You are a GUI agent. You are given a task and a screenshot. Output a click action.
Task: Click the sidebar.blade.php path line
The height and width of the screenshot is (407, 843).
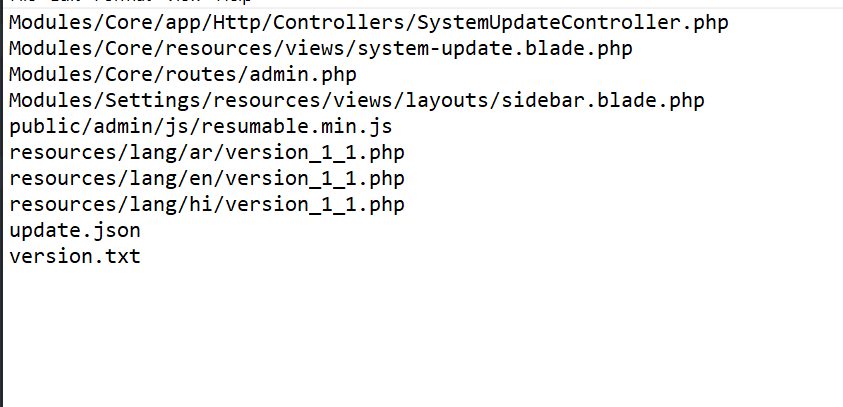tap(356, 99)
